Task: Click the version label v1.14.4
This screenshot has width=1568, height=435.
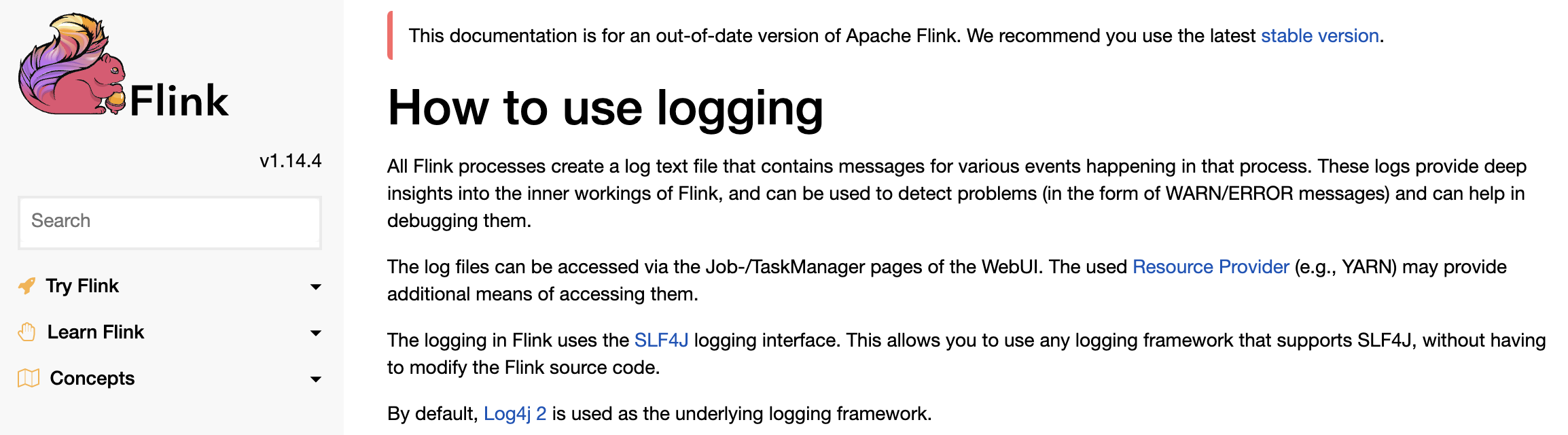Action: (292, 161)
